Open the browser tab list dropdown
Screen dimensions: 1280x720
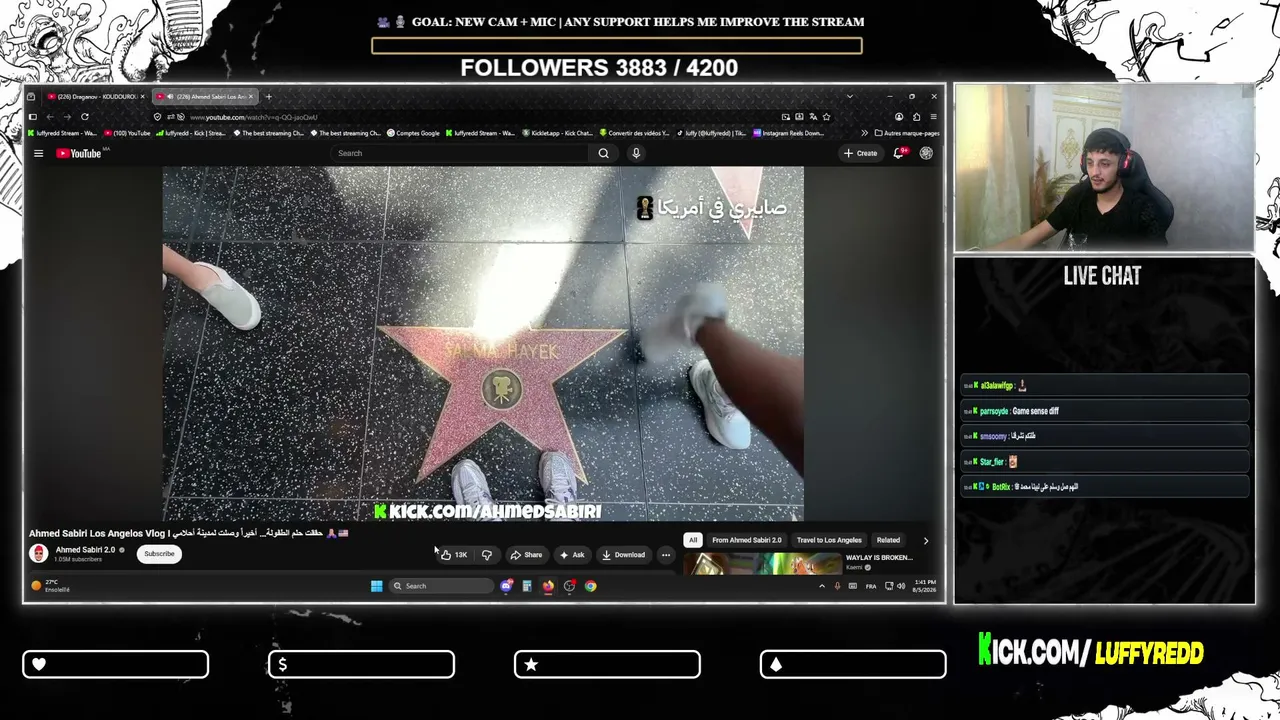[x=849, y=97]
